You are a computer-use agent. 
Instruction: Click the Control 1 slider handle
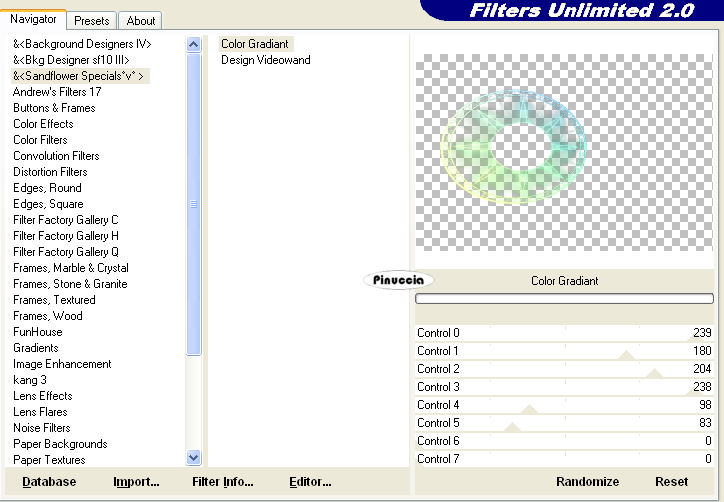[627, 355]
